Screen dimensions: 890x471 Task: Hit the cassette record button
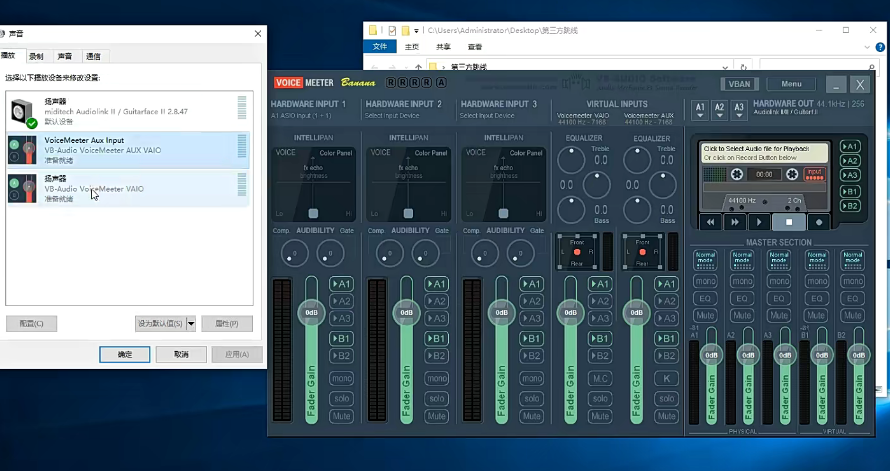[818, 222]
